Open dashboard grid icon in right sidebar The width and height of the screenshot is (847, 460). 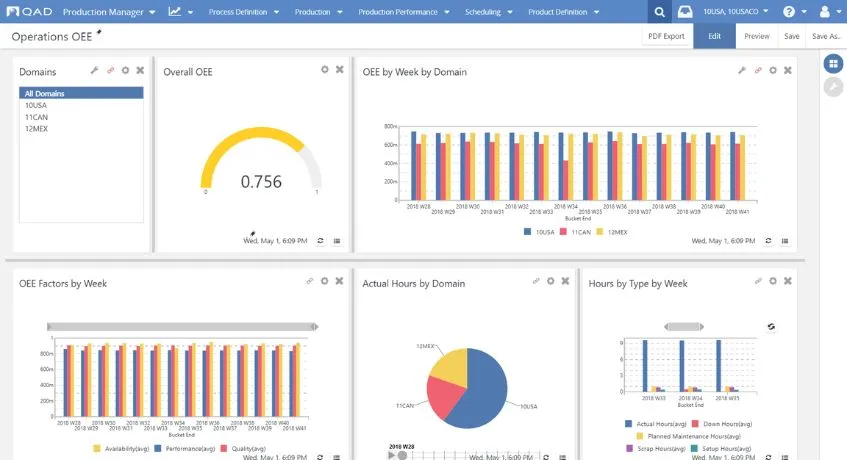(833, 64)
